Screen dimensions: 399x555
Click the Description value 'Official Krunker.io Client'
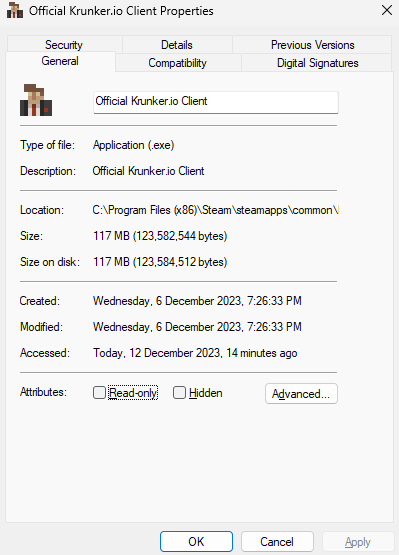[x=148, y=171]
